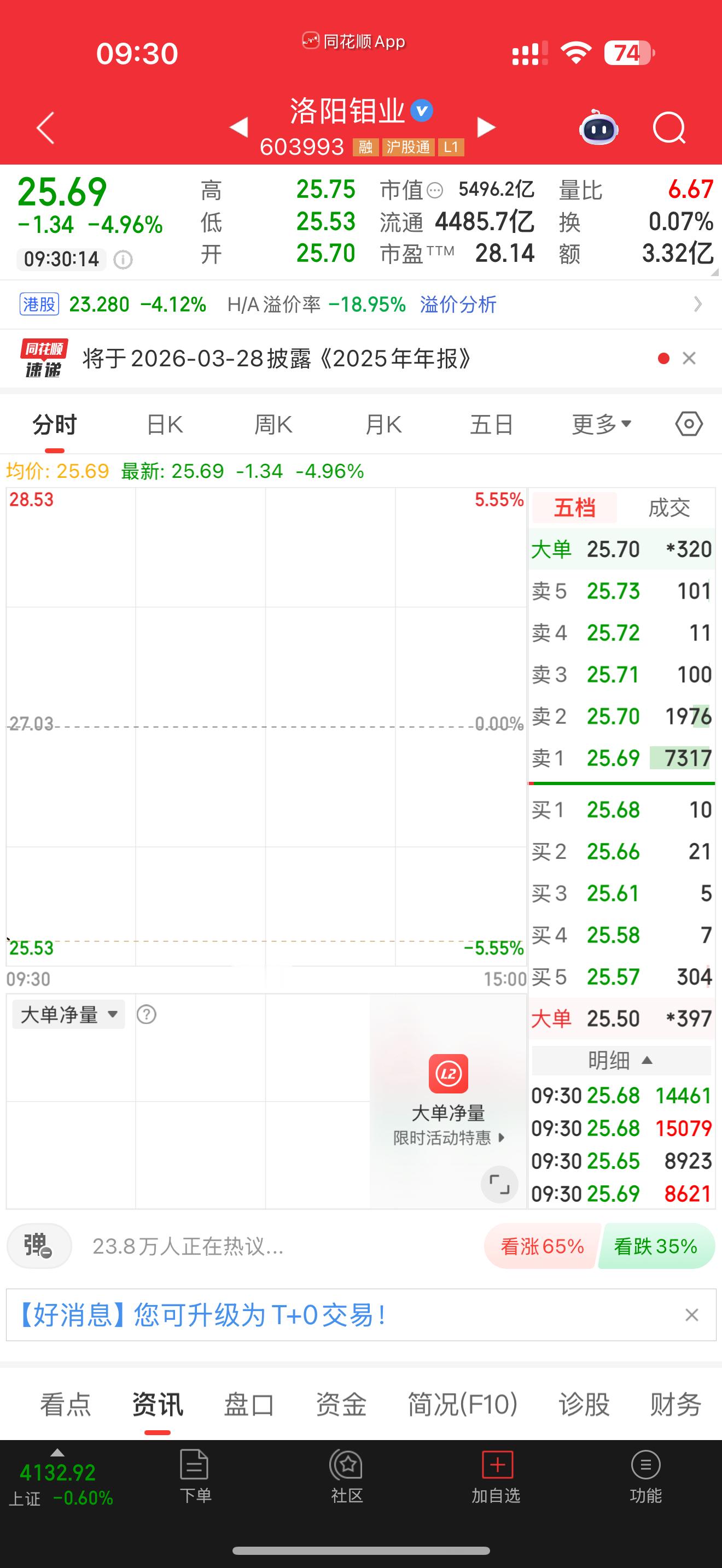Switch to the 月K chart tab
The width and height of the screenshot is (722, 1568).
coord(383,424)
